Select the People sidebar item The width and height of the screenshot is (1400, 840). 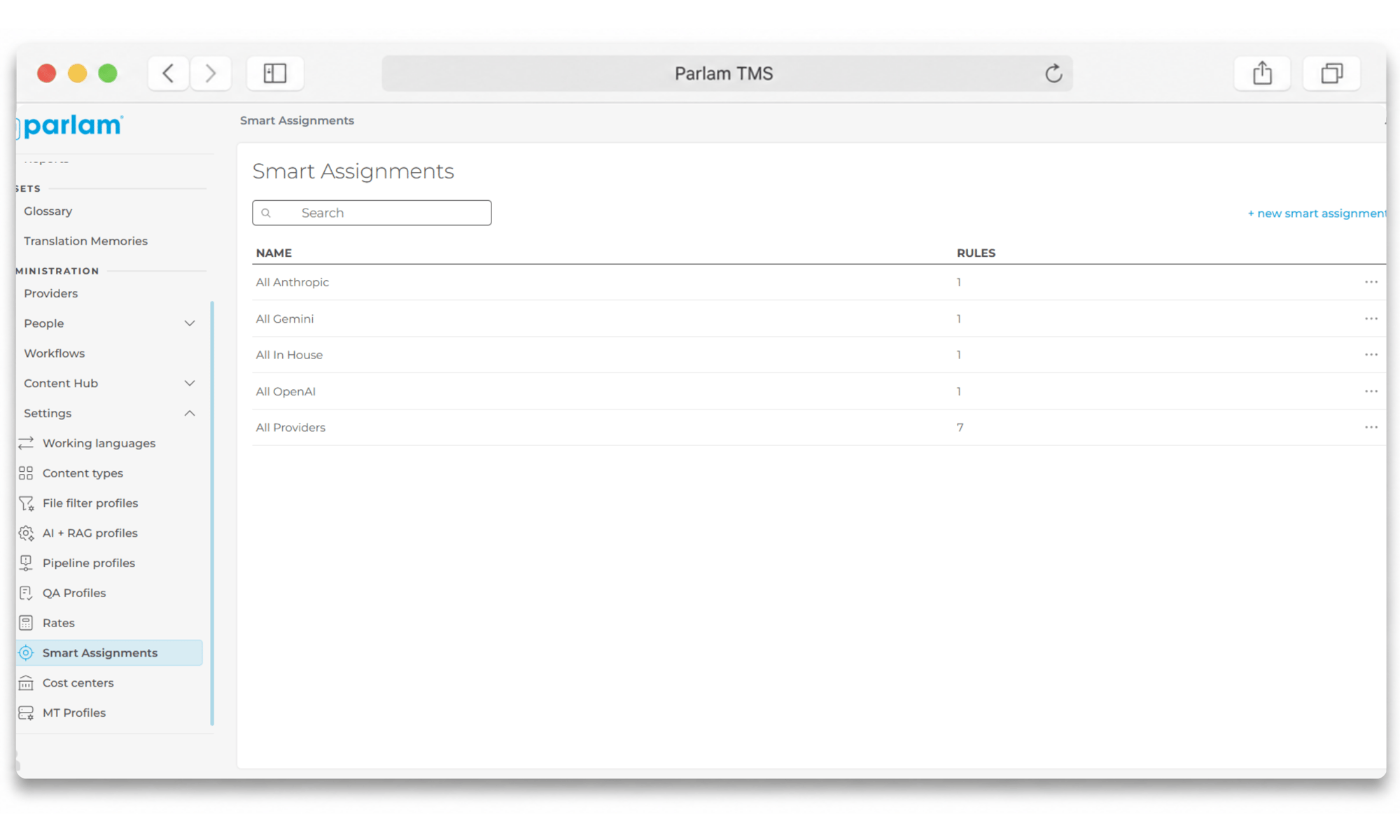pos(43,323)
